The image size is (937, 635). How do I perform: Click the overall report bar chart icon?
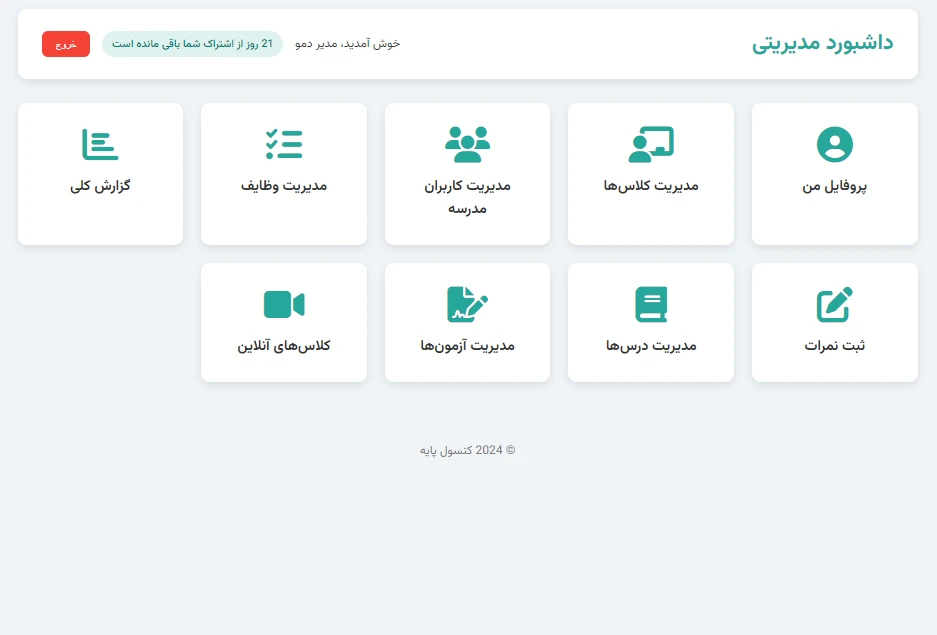pos(100,145)
